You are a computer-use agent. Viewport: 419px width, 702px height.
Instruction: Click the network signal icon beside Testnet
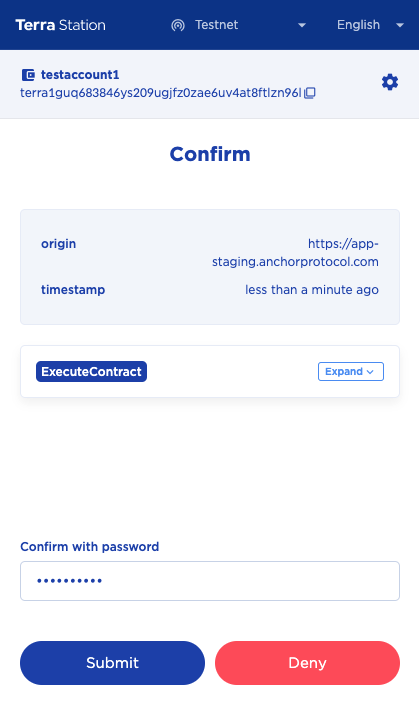(178, 25)
